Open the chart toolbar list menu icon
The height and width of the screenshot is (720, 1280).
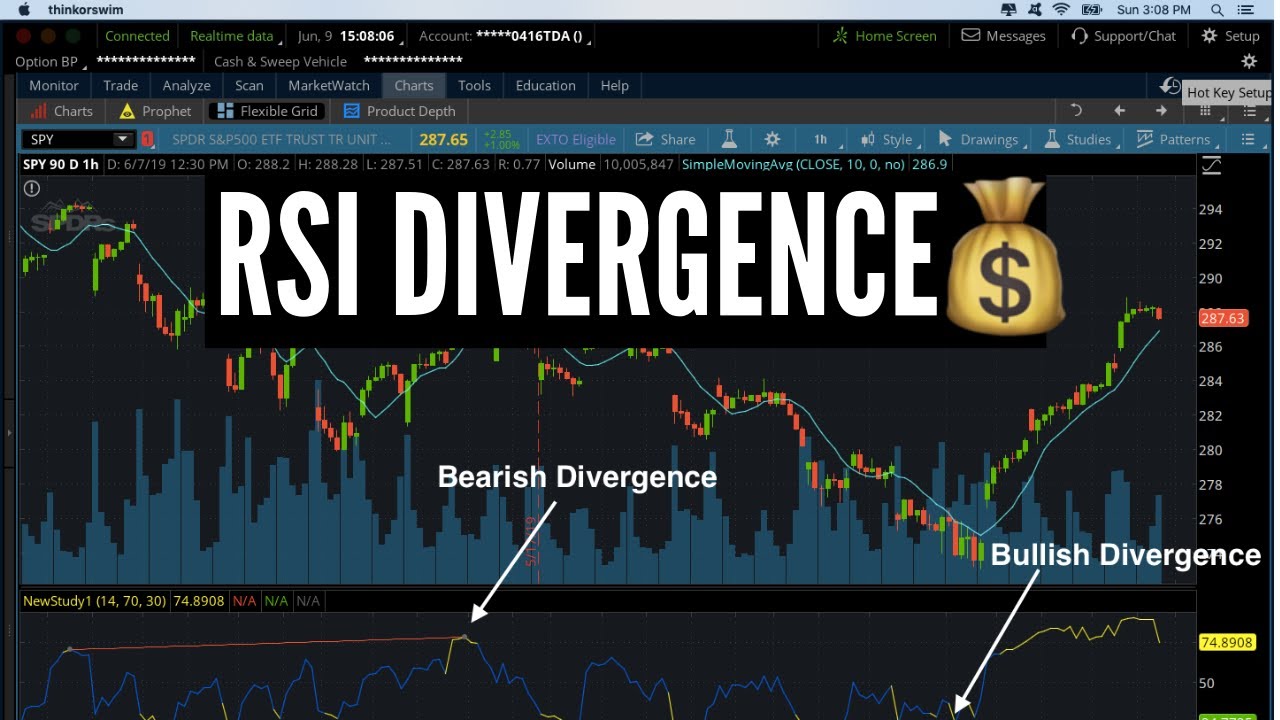1248,139
